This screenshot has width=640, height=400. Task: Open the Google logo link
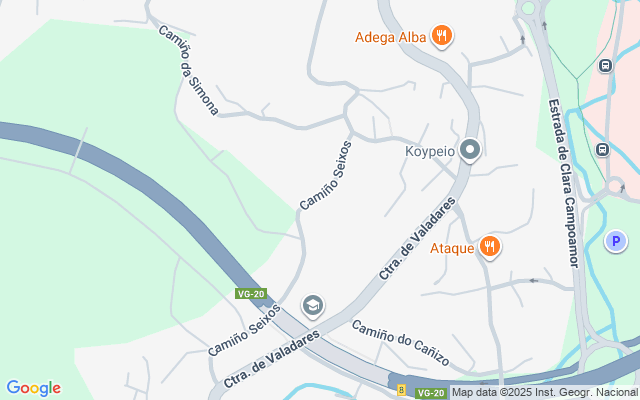33,388
